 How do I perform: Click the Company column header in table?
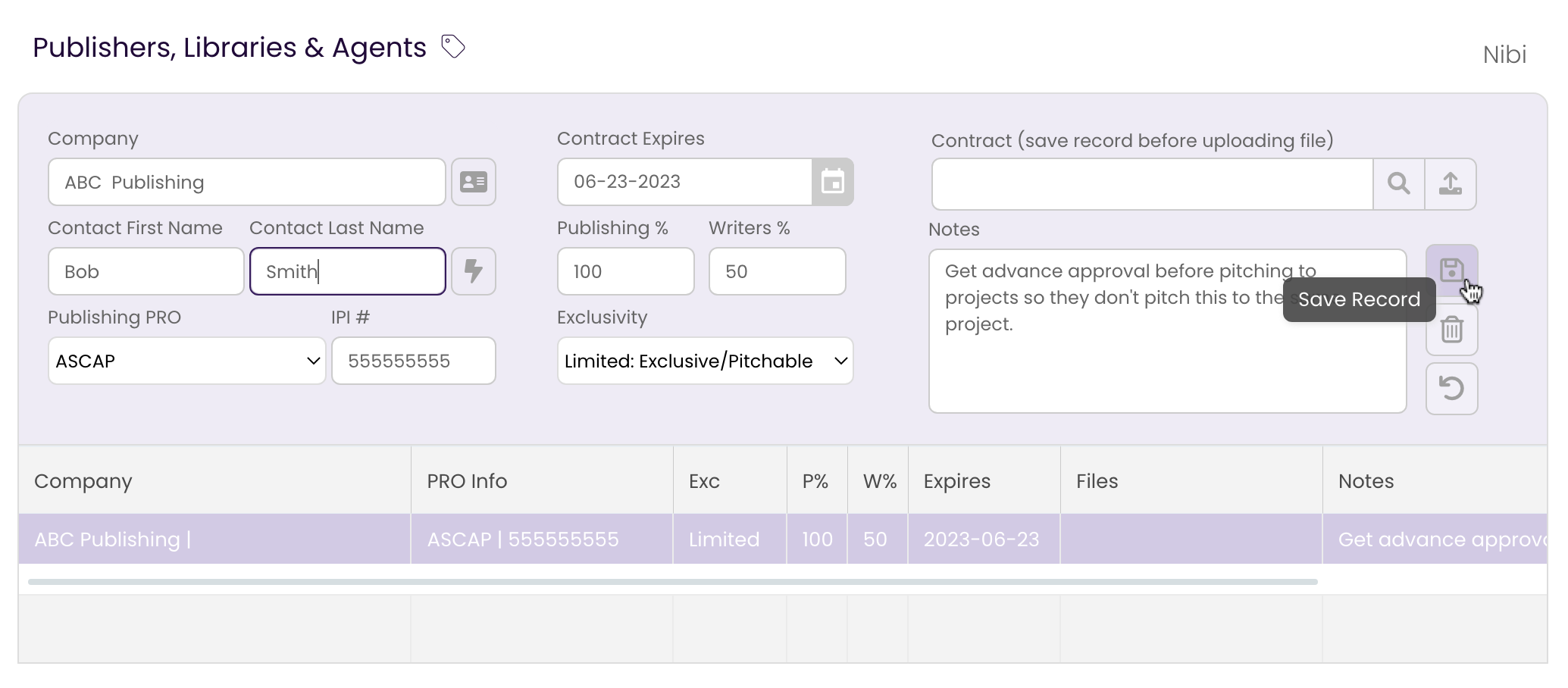(214, 480)
